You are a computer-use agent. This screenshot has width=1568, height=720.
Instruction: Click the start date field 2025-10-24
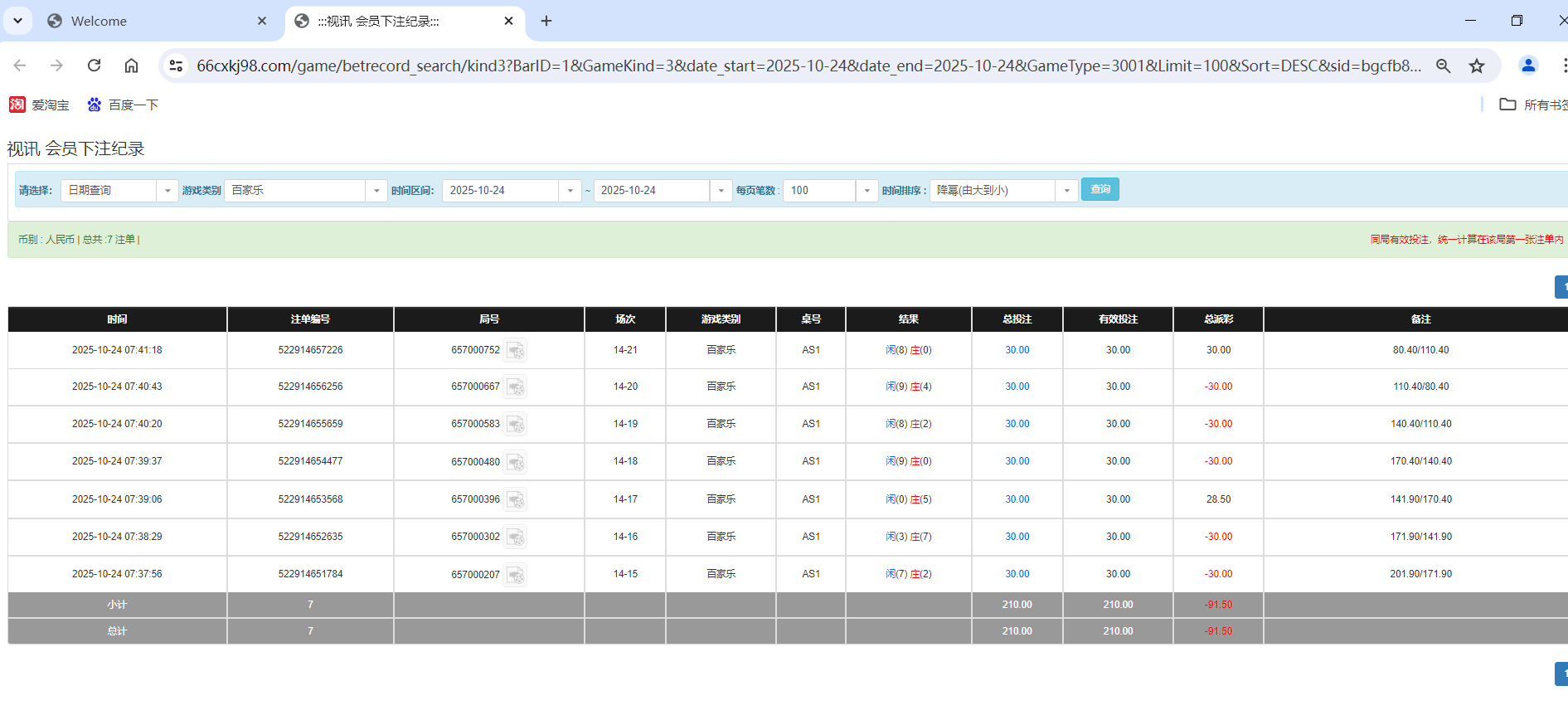501,191
